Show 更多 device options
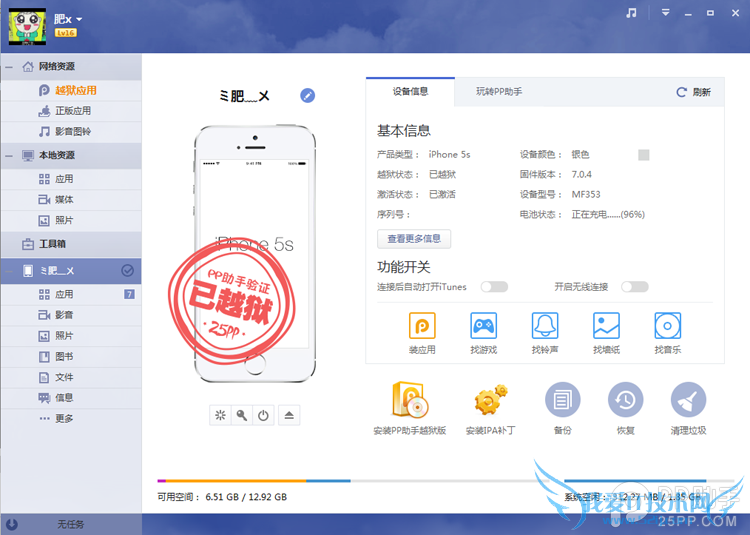 point(71,418)
